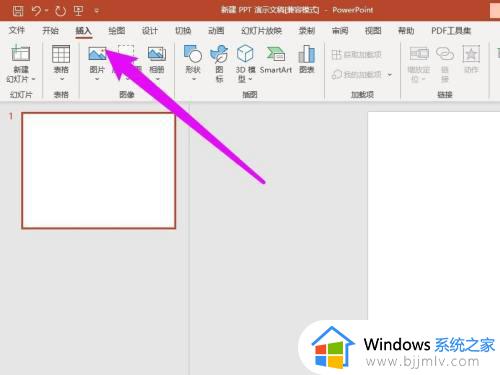Click the 表格 grid icon
The image size is (500, 375).
pos(61,54)
